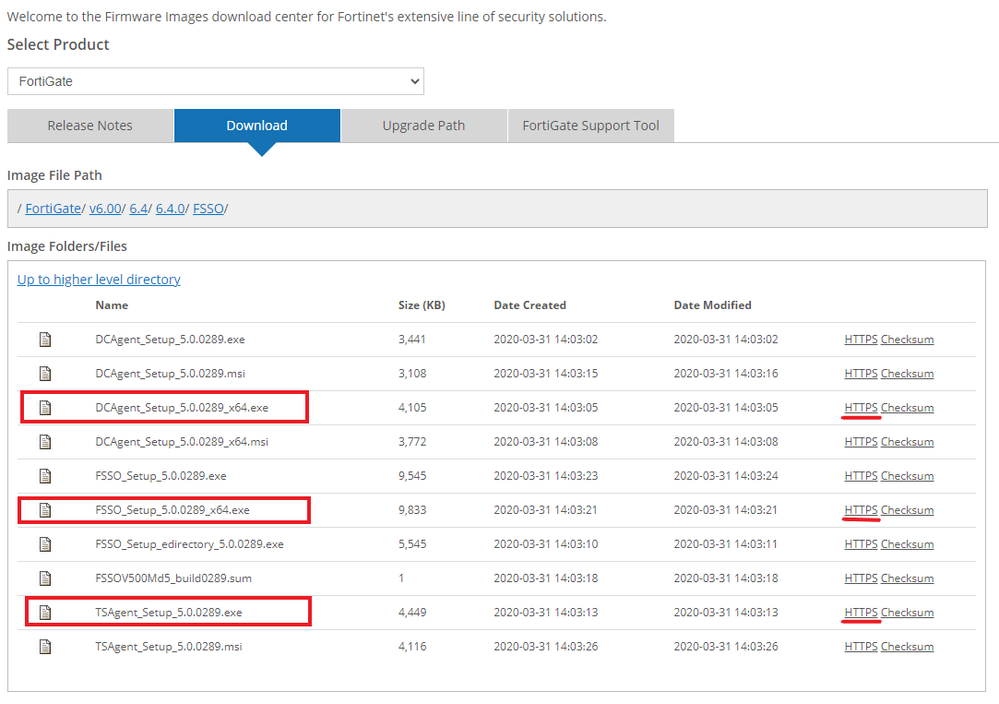This screenshot has height=704, width=999.
Task: View Checksum for DCAgent_Setup_5.0.0289.exe
Action: 907,340
